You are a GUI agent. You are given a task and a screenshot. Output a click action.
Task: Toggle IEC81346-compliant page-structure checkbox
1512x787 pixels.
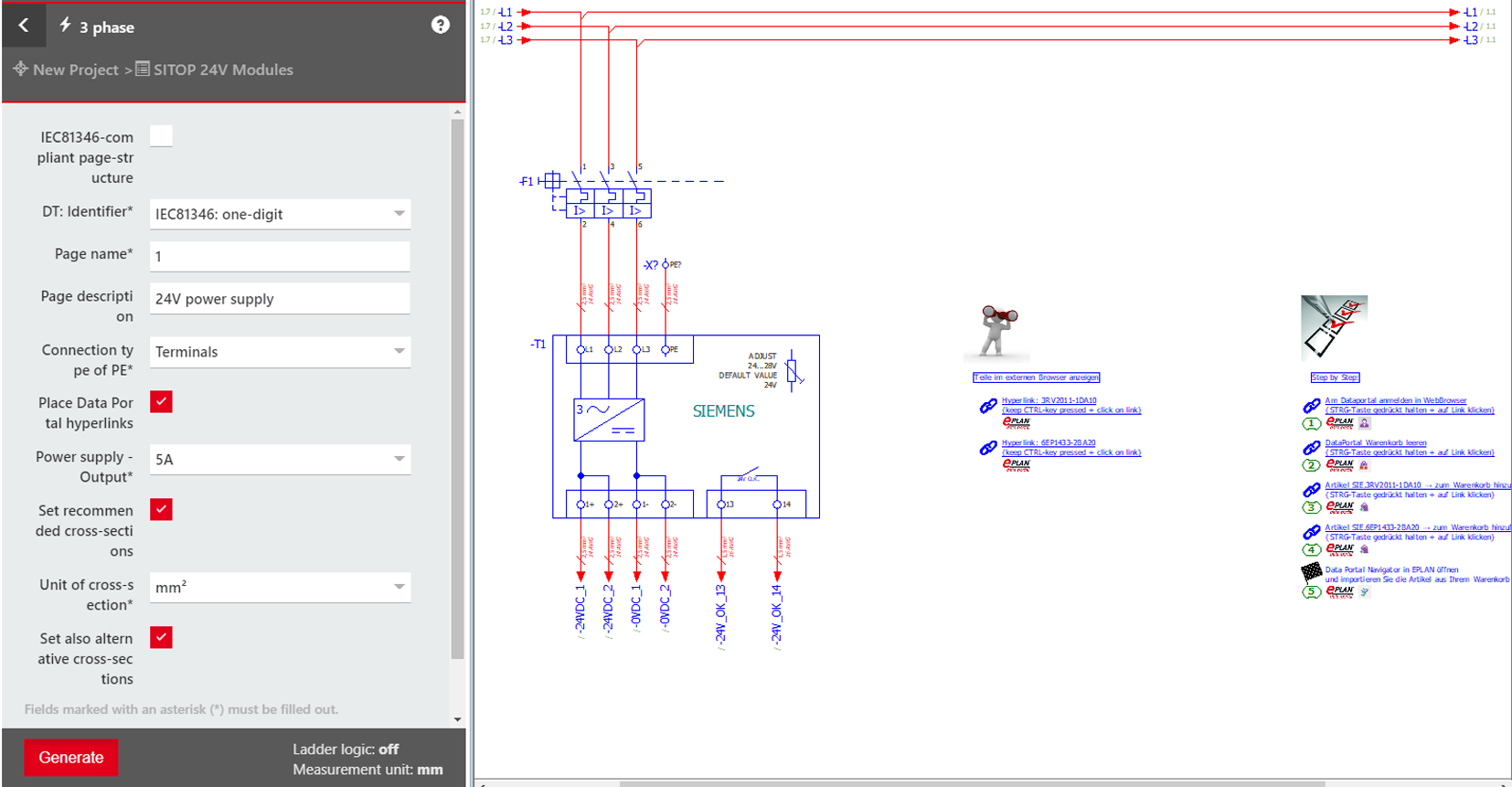(x=161, y=136)
